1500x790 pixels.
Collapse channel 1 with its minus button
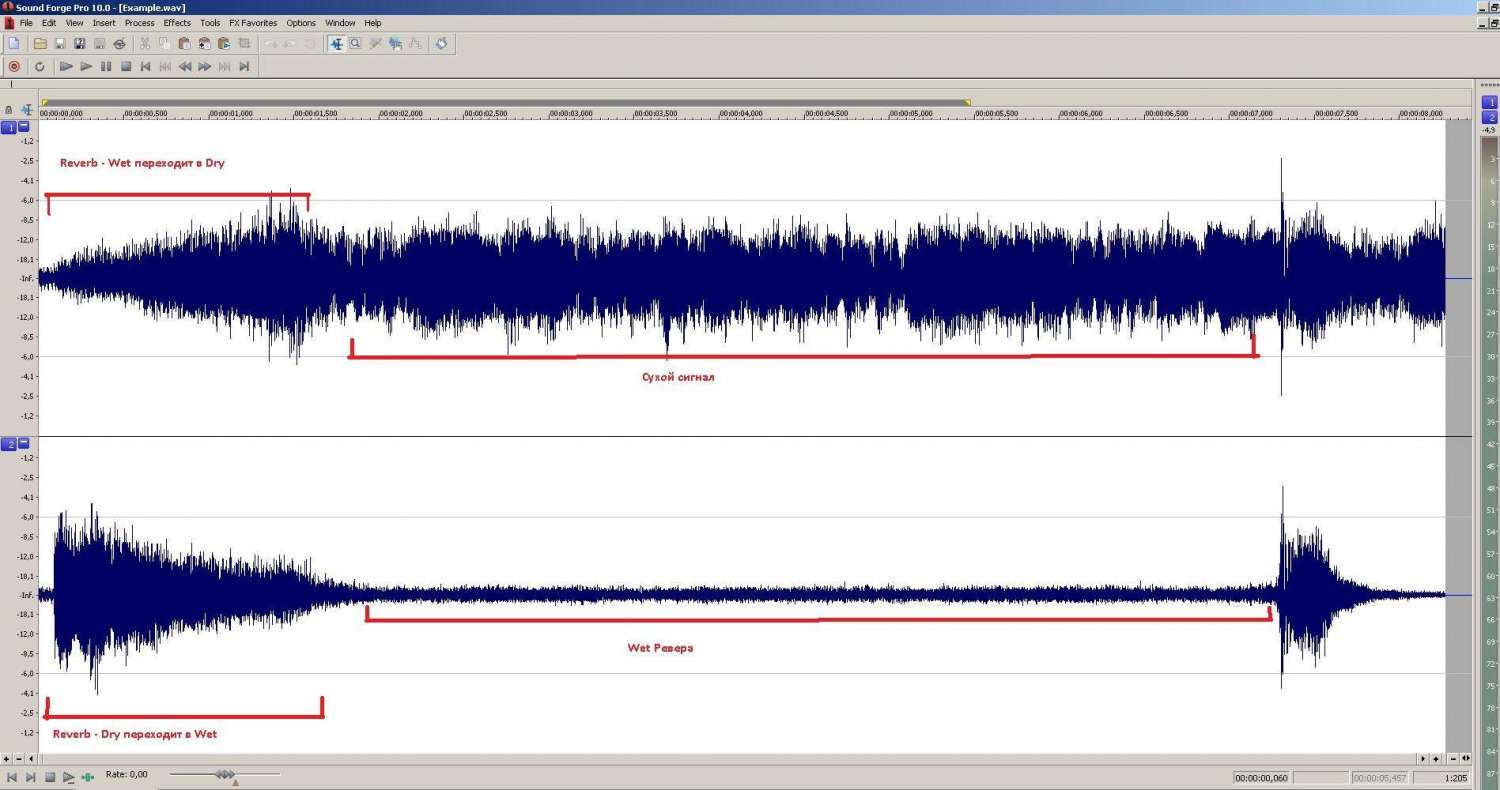(24, 127)
